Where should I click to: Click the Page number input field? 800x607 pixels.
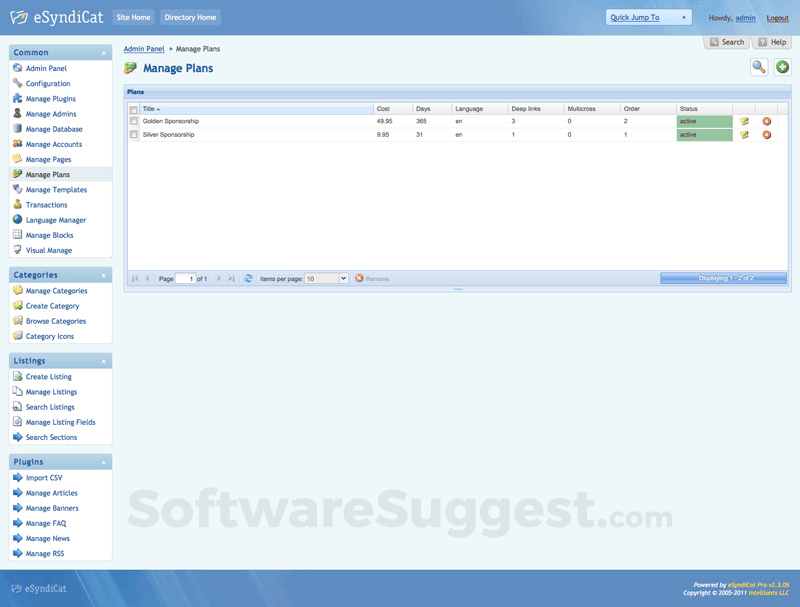[x=188, y=279]
